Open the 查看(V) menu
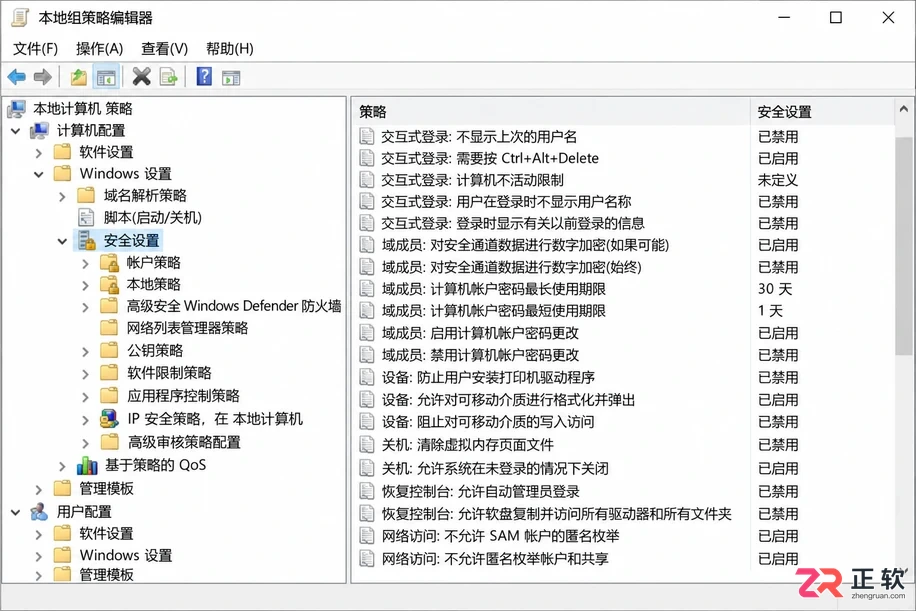This screenshot has width=916, height=611. (164, 48)
